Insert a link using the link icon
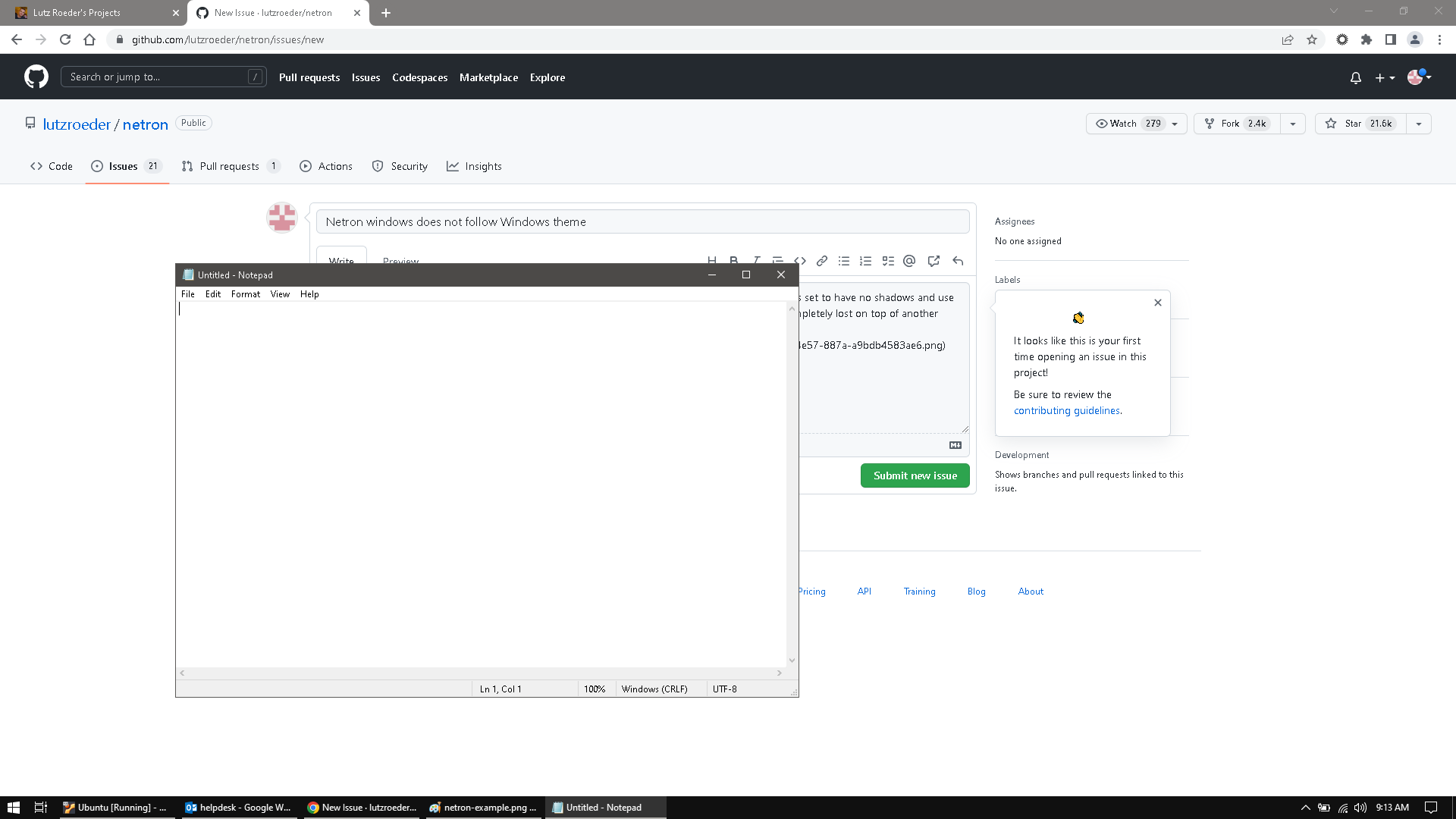This screenshot has height=819, width=1456. point(822,261)
